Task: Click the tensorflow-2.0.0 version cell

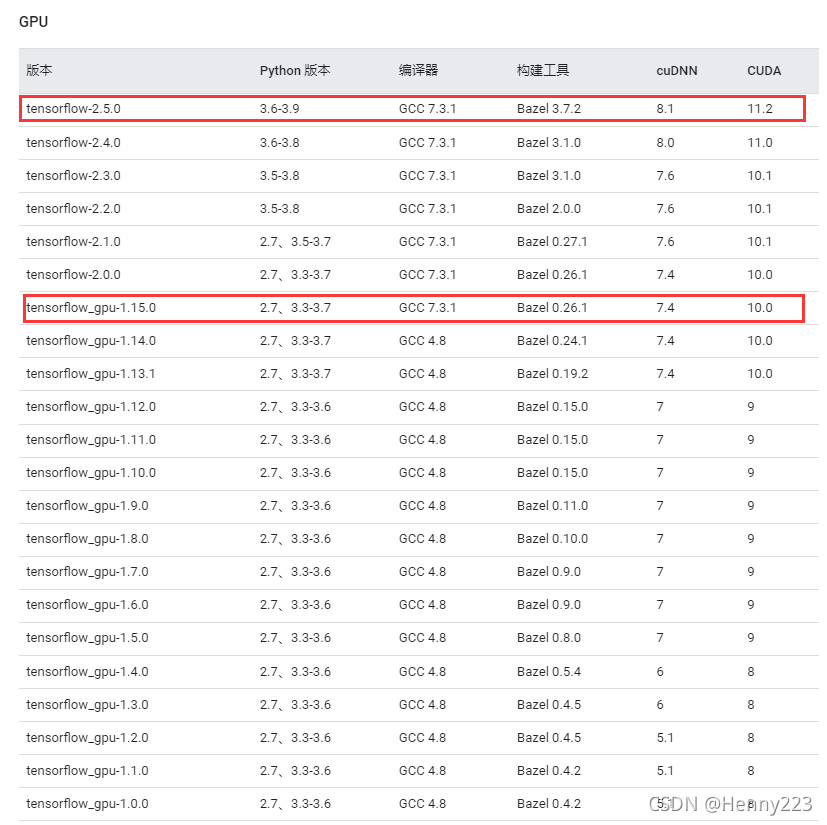Action: pos(73,275)
